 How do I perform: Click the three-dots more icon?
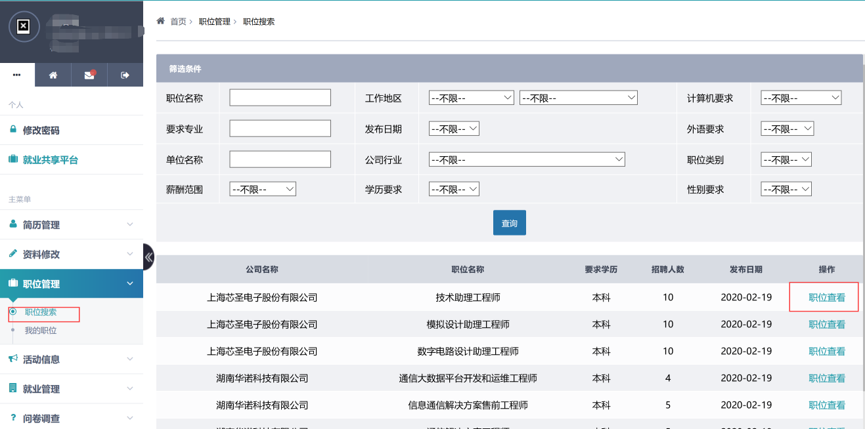[17, 75]
